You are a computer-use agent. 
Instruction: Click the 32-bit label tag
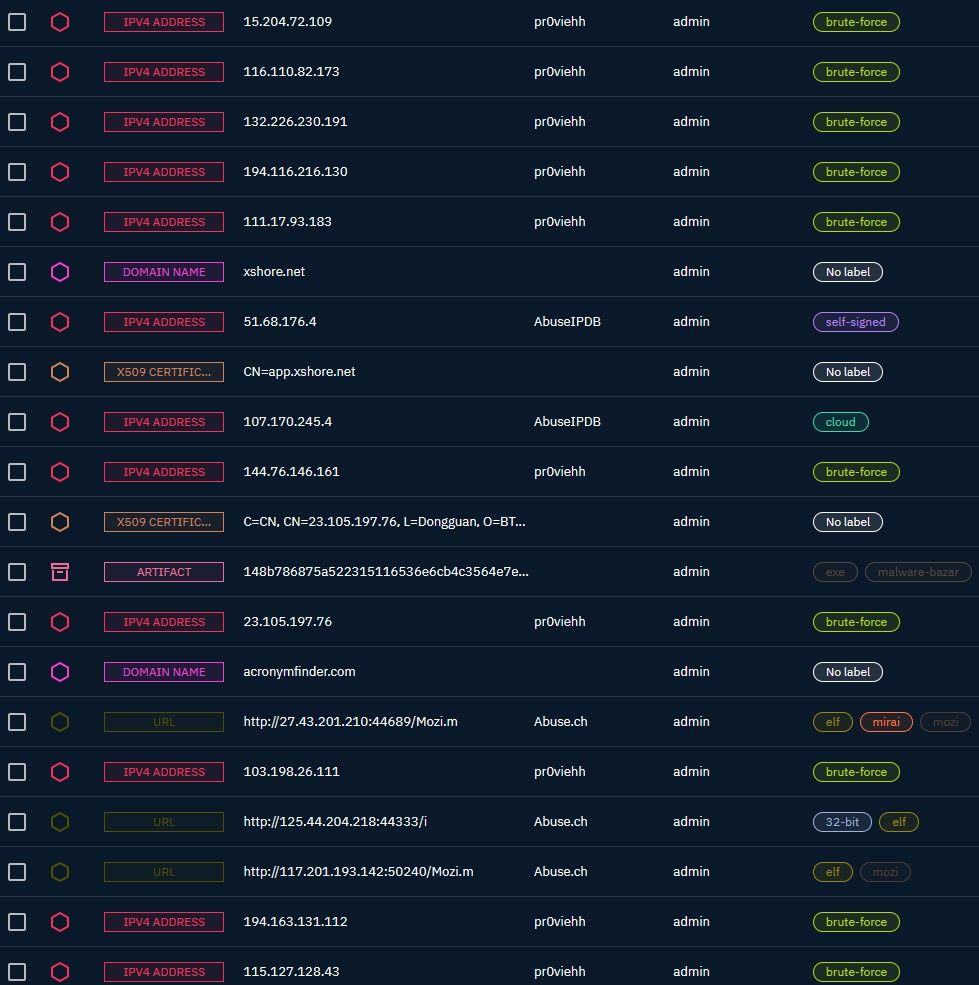(x=842, y=822)
